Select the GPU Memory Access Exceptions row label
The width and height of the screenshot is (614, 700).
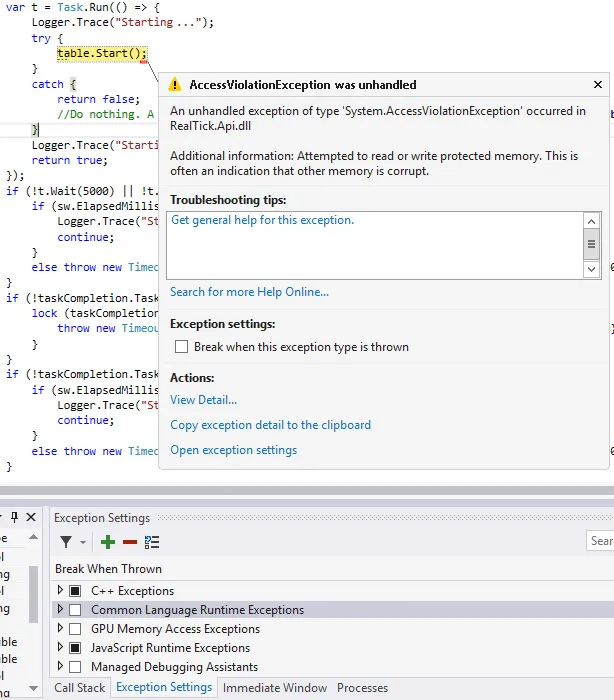(175, 629)
